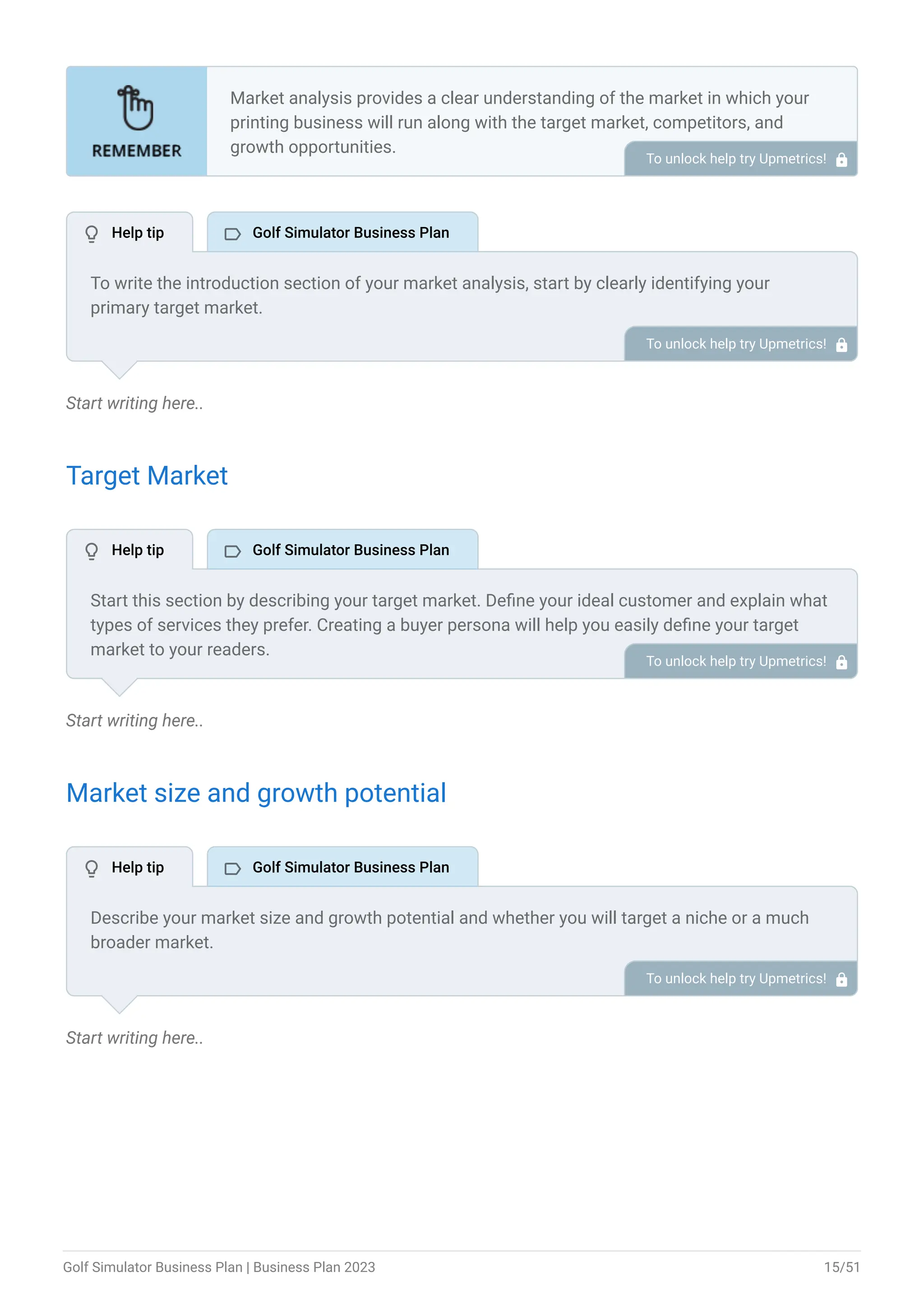Click 'Start writing here' below the market size tip
The height and width of the screenshot is (1307, 924).
pyautogui.click(x=135, y=1038)
